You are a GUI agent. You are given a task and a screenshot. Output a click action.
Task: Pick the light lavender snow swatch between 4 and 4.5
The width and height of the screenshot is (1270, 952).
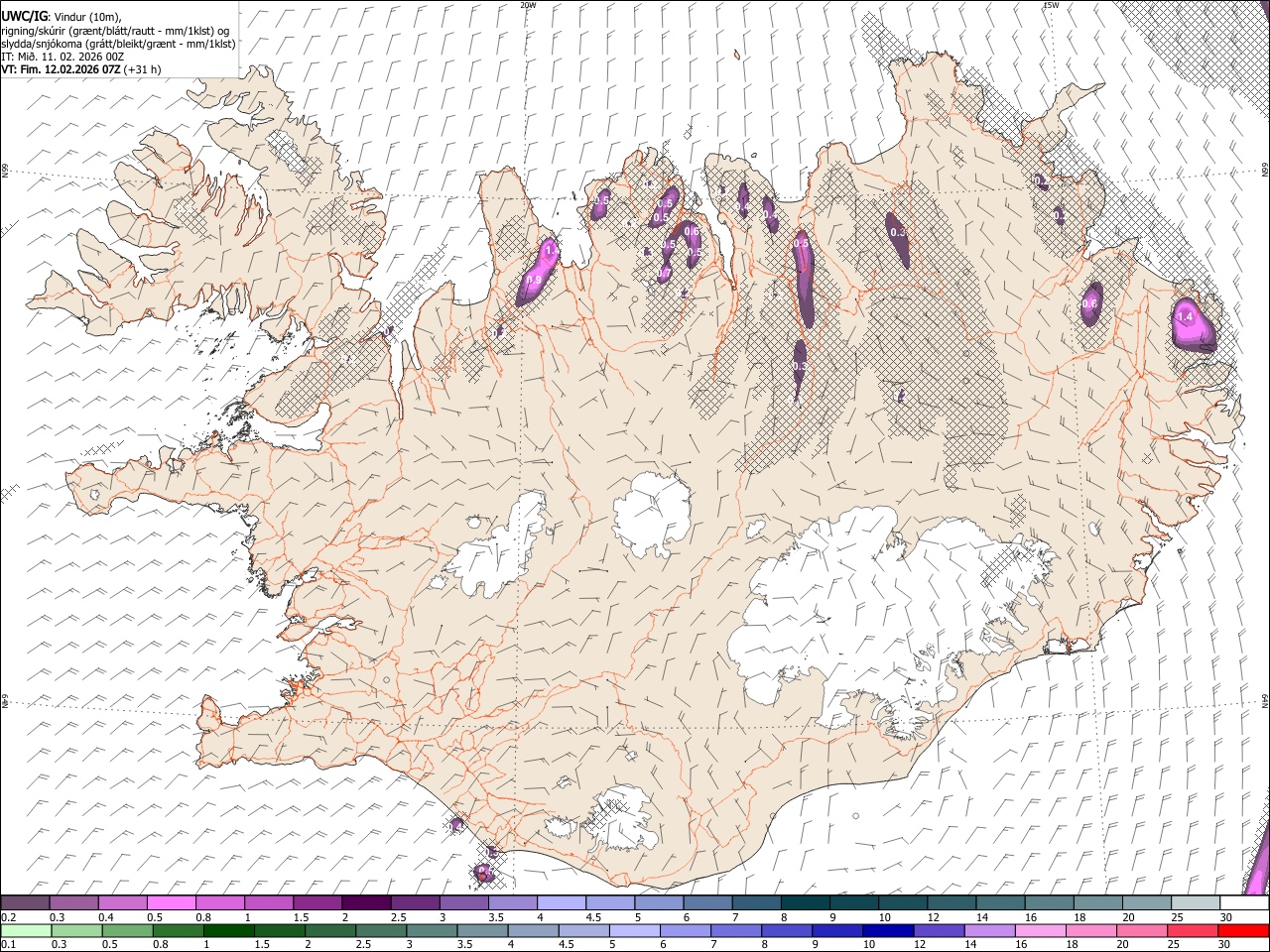pos(562,902)
